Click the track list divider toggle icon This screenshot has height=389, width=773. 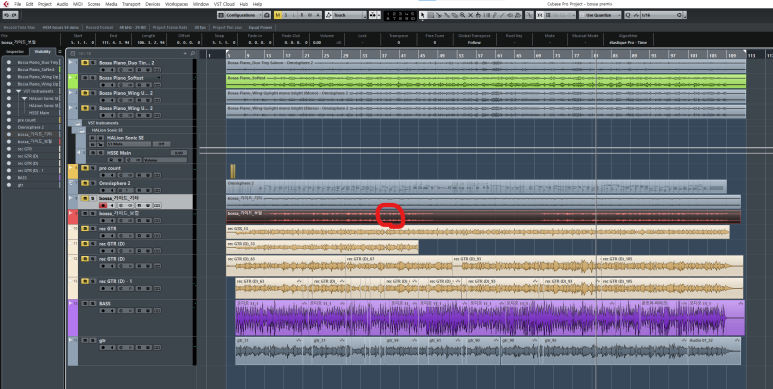coord(72,53)
